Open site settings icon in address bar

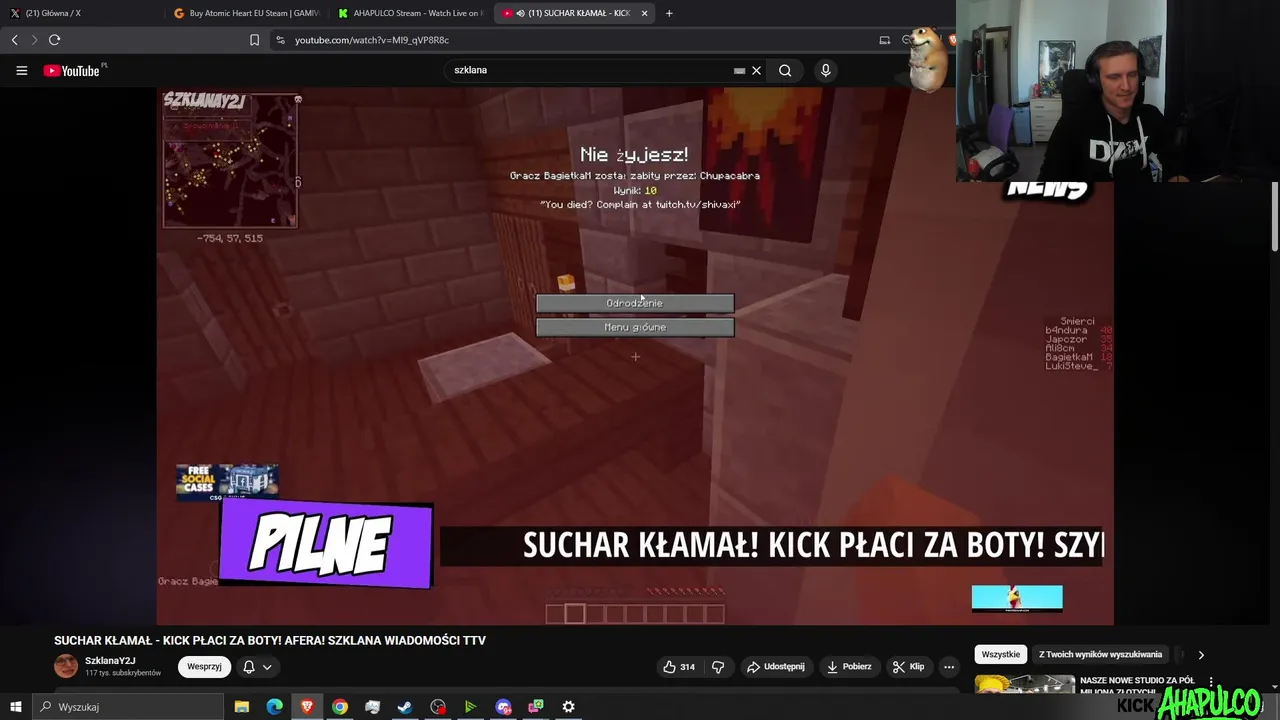[x=280, y=40]
